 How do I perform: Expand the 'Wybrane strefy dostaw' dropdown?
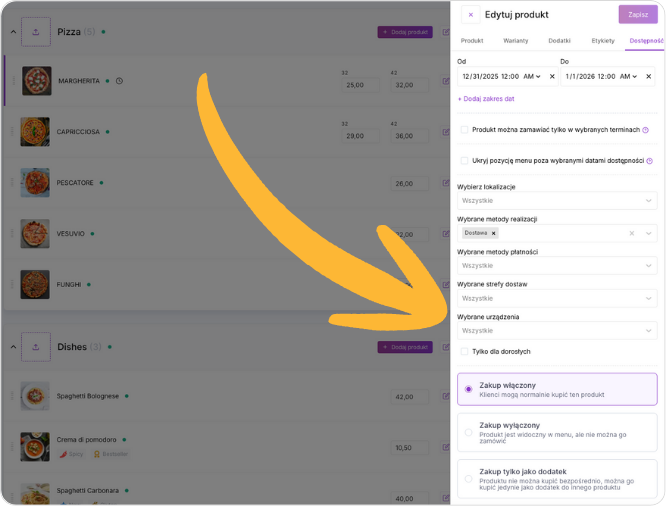(x=556, y=298)
